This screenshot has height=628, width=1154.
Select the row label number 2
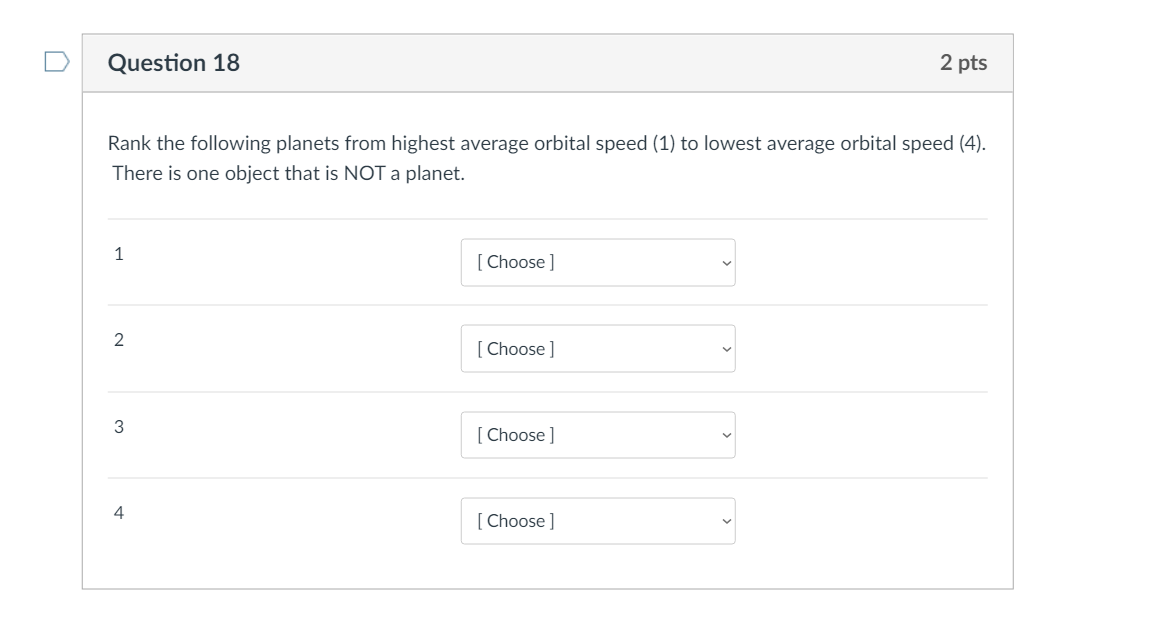[118, 340]
